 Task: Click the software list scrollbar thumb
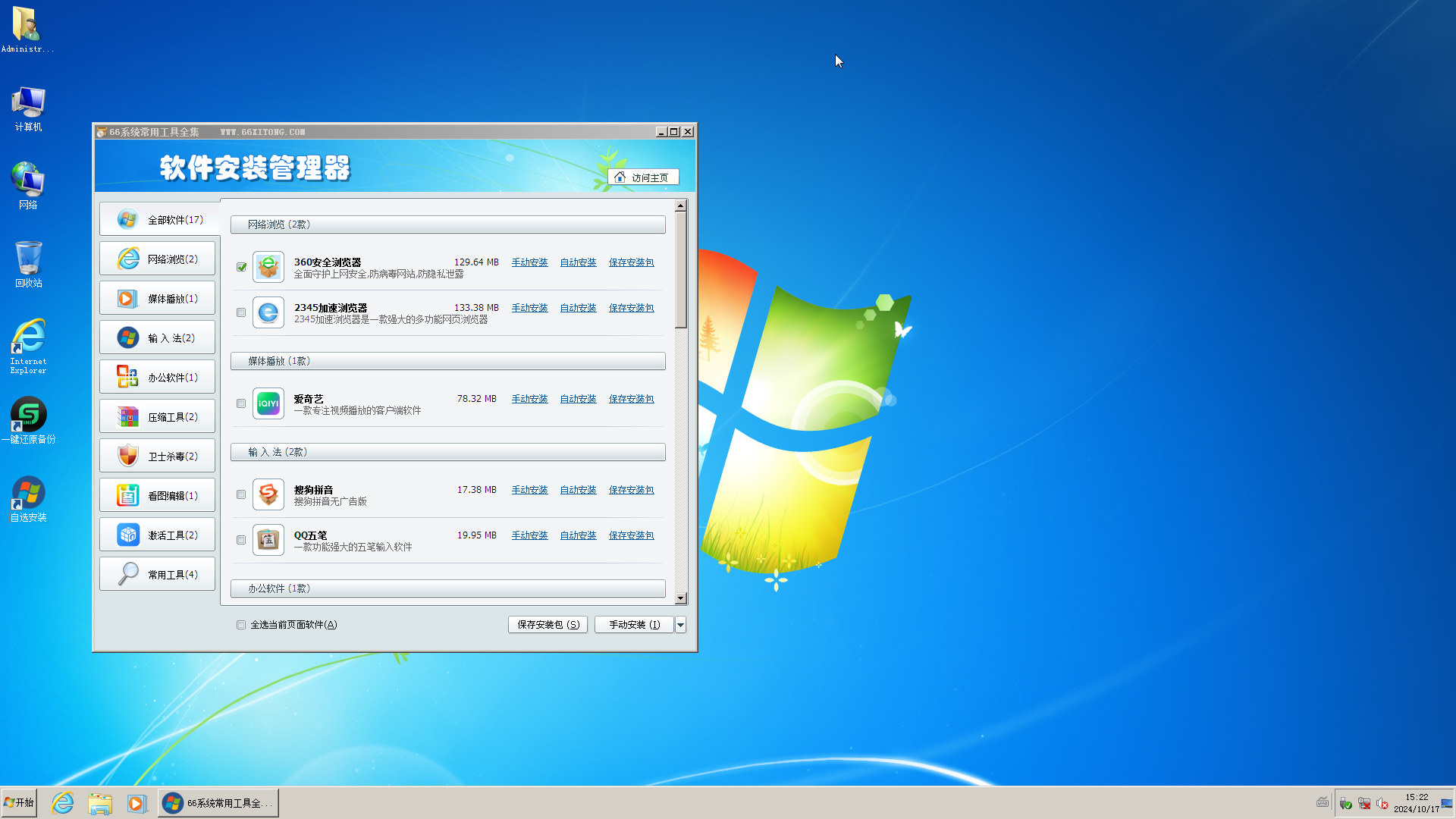tap(680, 270)
